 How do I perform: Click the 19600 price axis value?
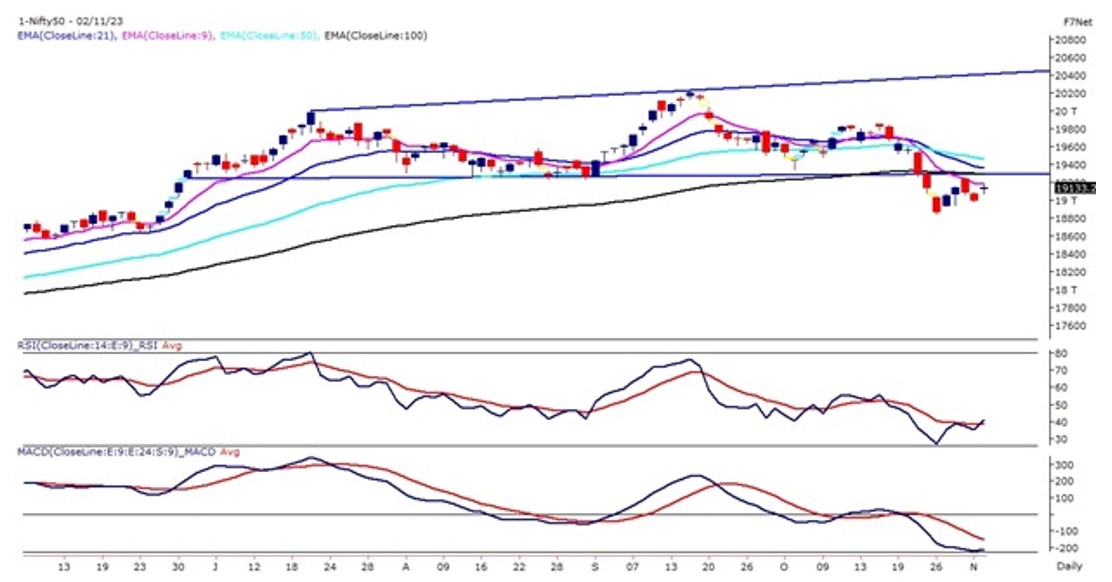click(x=1071, y=147)
